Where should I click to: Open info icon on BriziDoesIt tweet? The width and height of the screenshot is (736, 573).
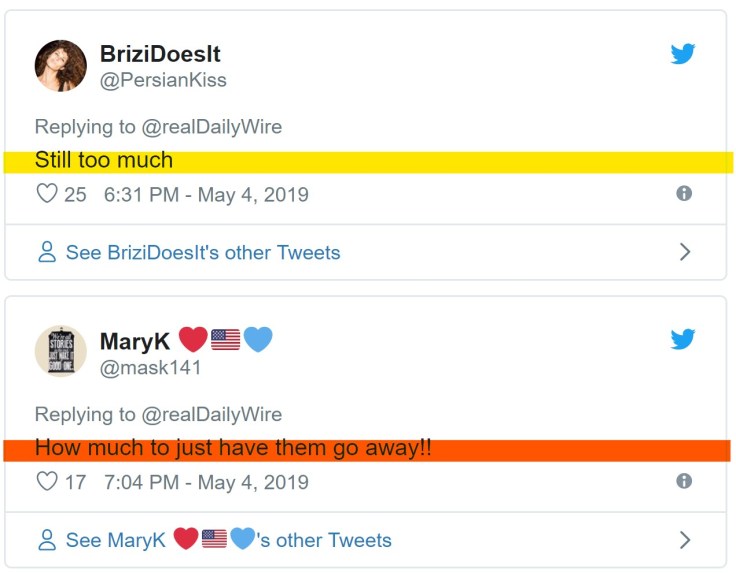pyautogui.click(x=684, y=194)
